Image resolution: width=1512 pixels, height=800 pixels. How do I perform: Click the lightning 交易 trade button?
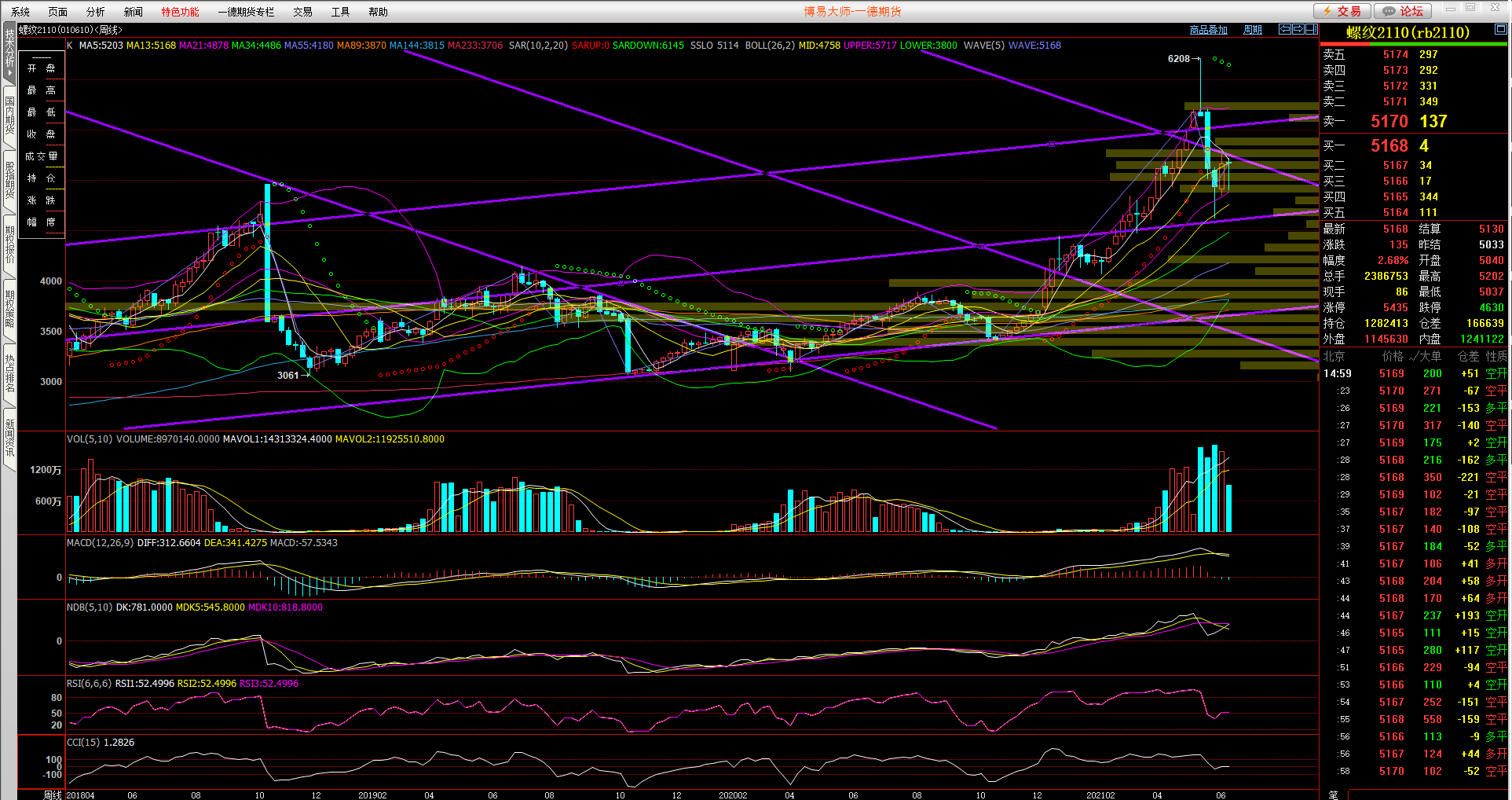tap(1342, 11)
